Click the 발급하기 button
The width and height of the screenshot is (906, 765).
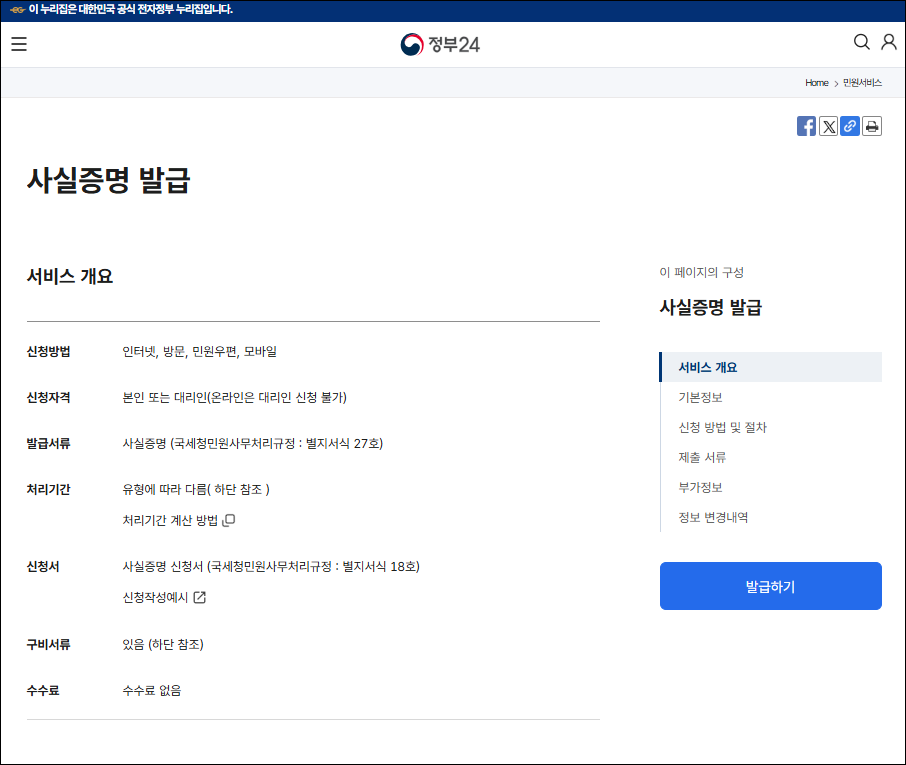coord(770,586)
